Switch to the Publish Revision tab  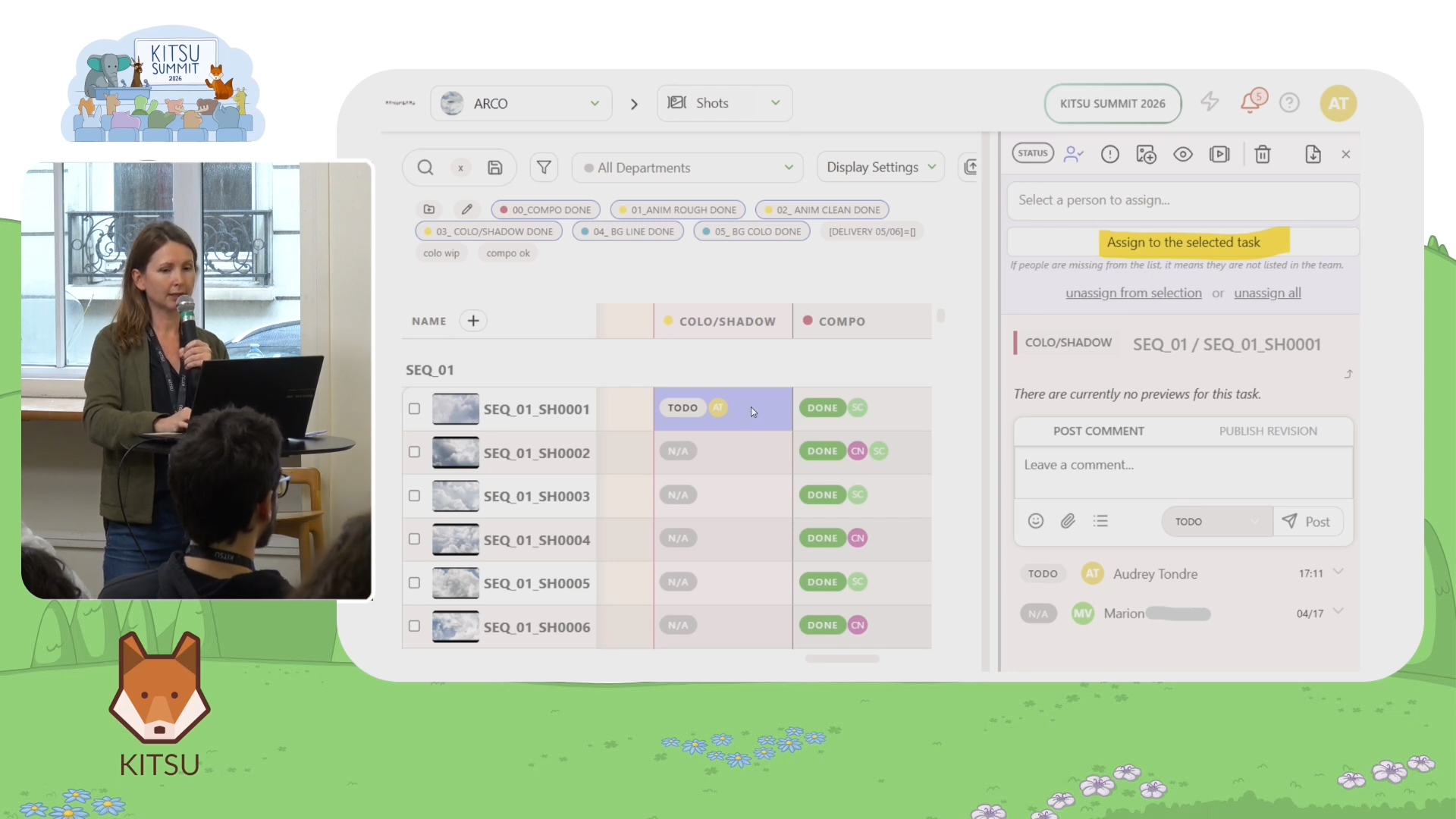pos(1268,431)
